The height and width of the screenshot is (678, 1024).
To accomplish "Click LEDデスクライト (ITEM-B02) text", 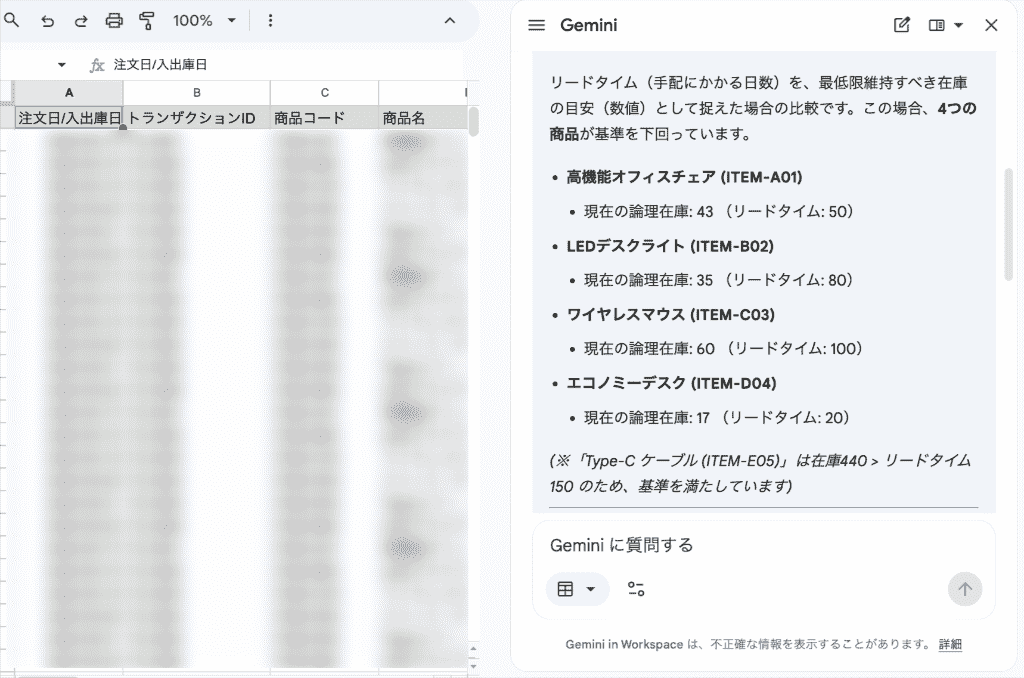I will 670,246.
